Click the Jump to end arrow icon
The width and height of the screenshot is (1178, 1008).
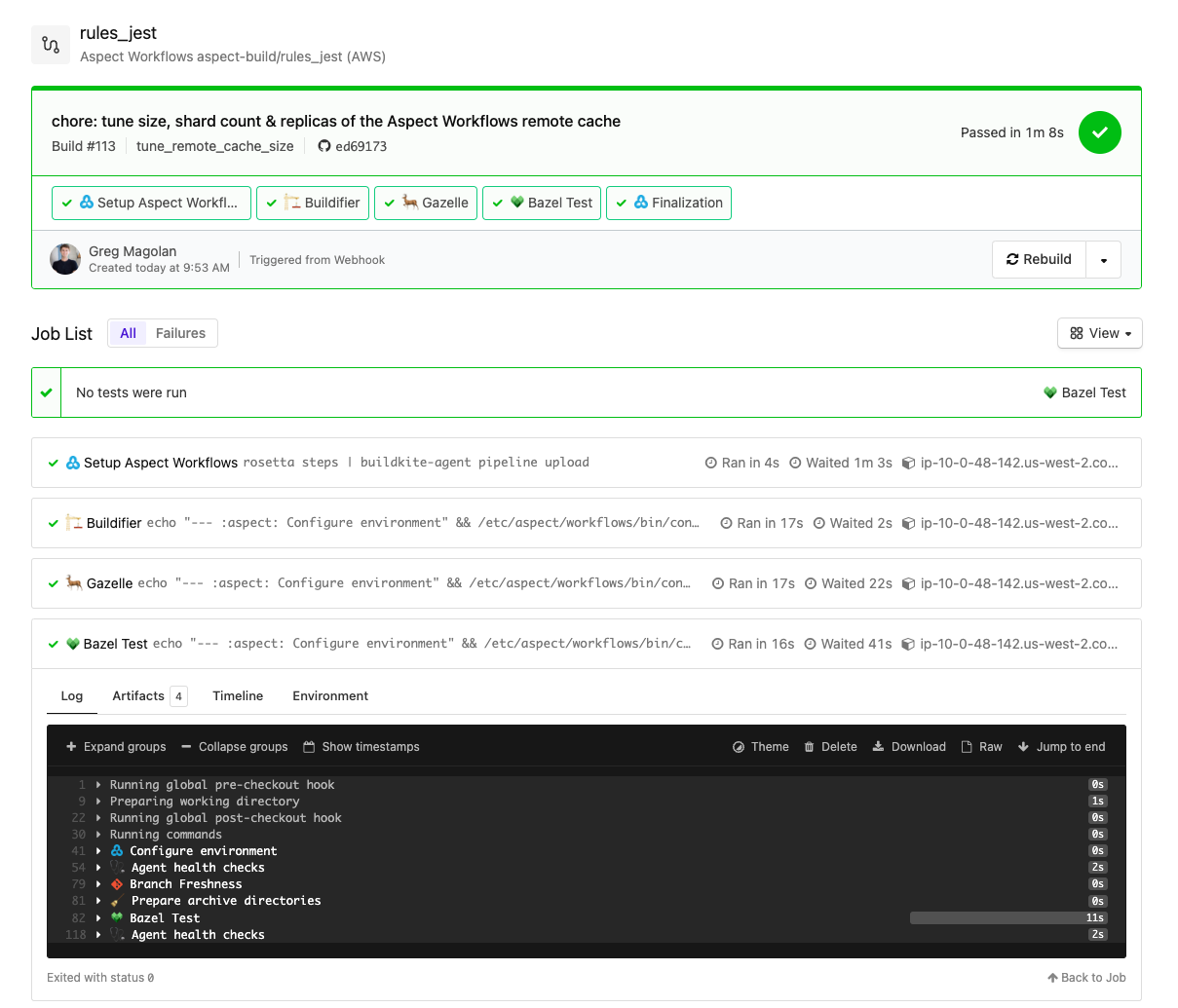(1023, 747)
